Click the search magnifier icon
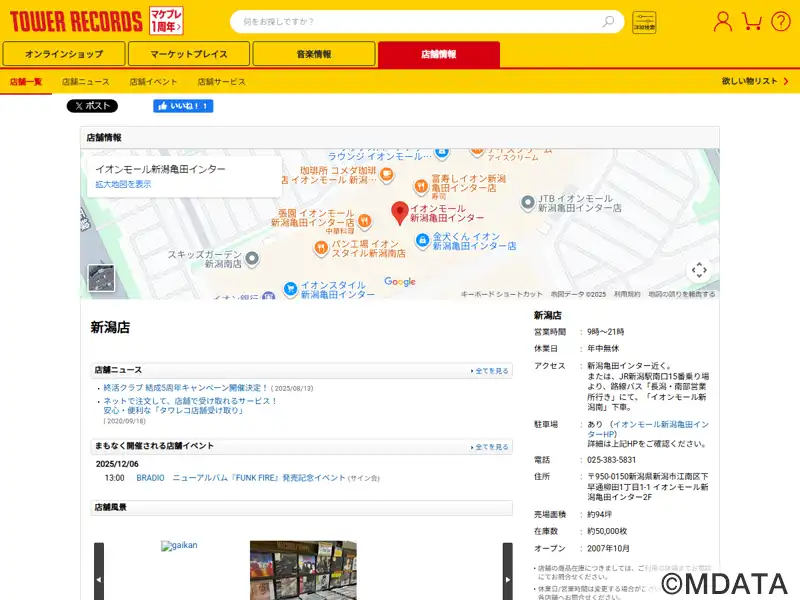800x600 pixels. [x=608, y=21]
